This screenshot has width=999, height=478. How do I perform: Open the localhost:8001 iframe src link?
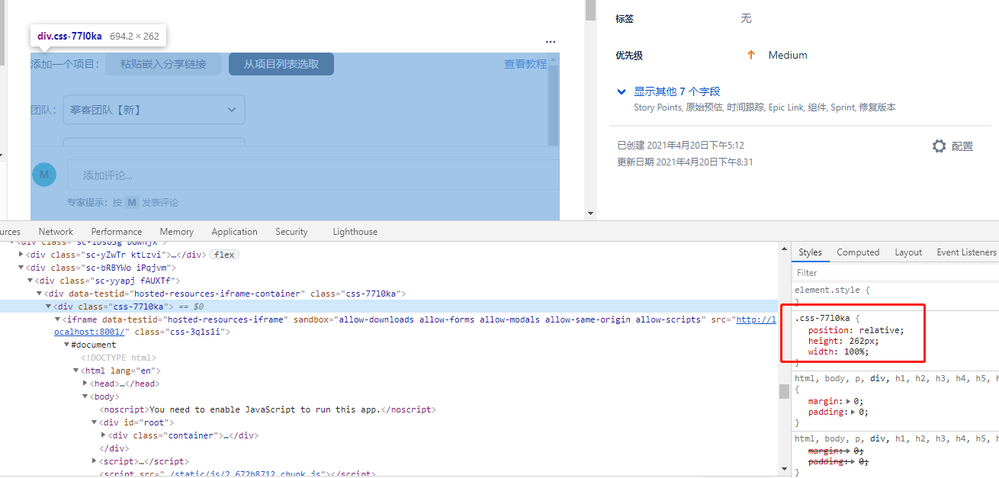[x=756, y=319]
